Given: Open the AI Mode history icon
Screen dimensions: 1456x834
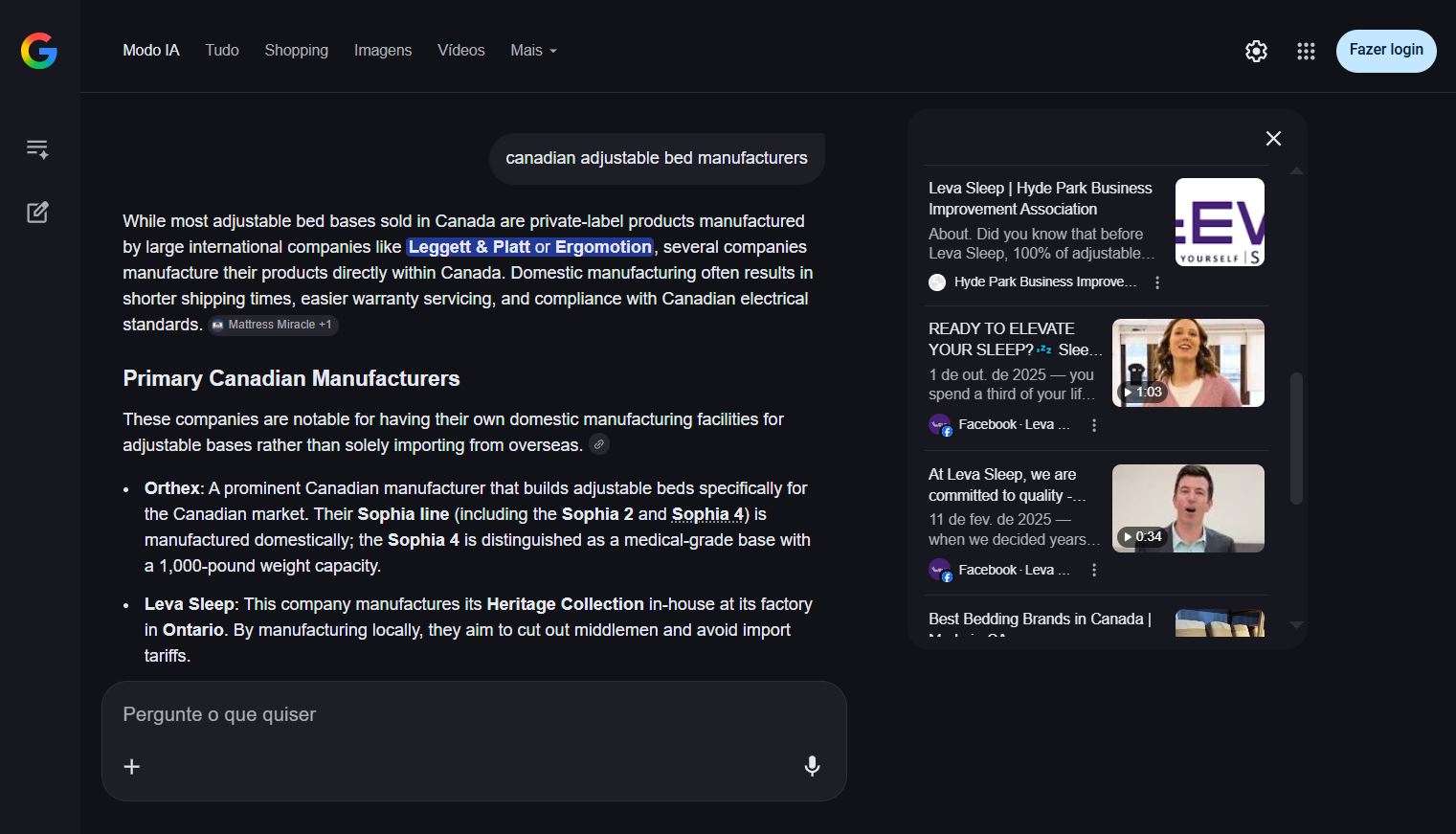Looking at the screenshot, I should click(37, 148).
